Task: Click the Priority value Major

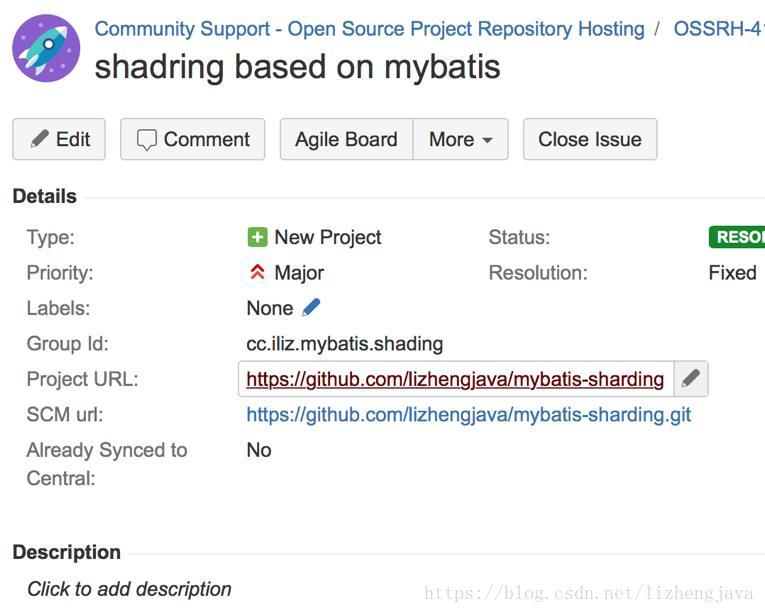Action: [x=299, y=273]
